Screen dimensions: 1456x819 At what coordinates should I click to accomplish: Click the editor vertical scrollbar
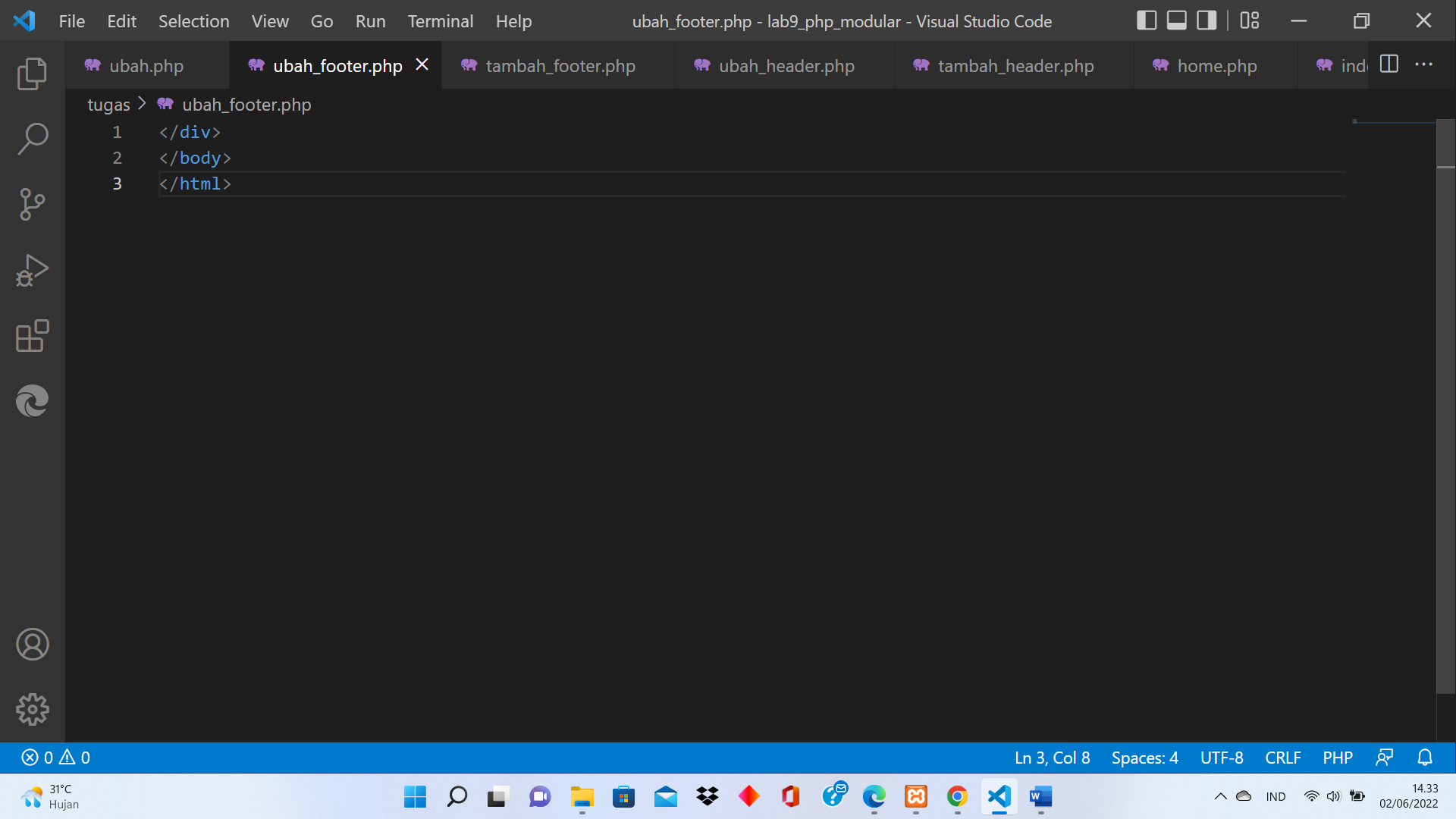point(1445,406)
